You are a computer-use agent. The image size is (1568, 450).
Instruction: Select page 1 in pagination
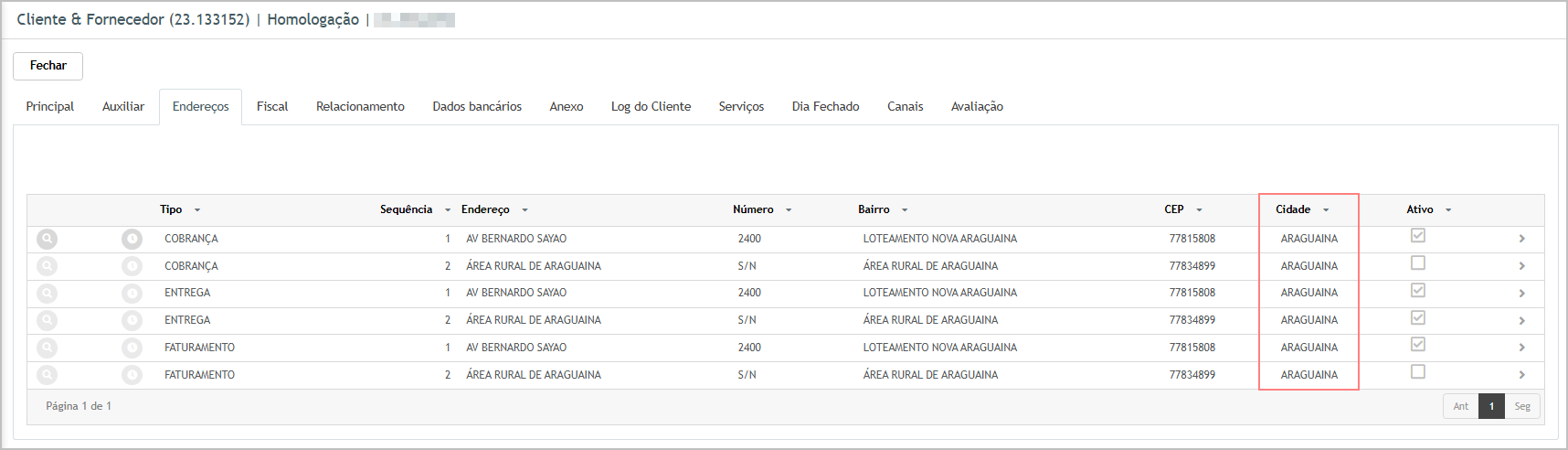(x=1491, y=407)
